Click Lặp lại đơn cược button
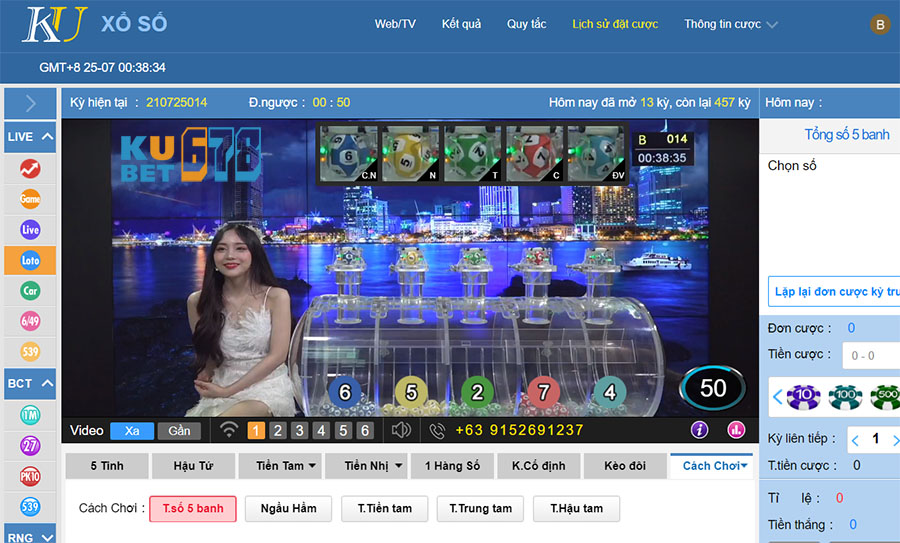 (x=834, y=292)
